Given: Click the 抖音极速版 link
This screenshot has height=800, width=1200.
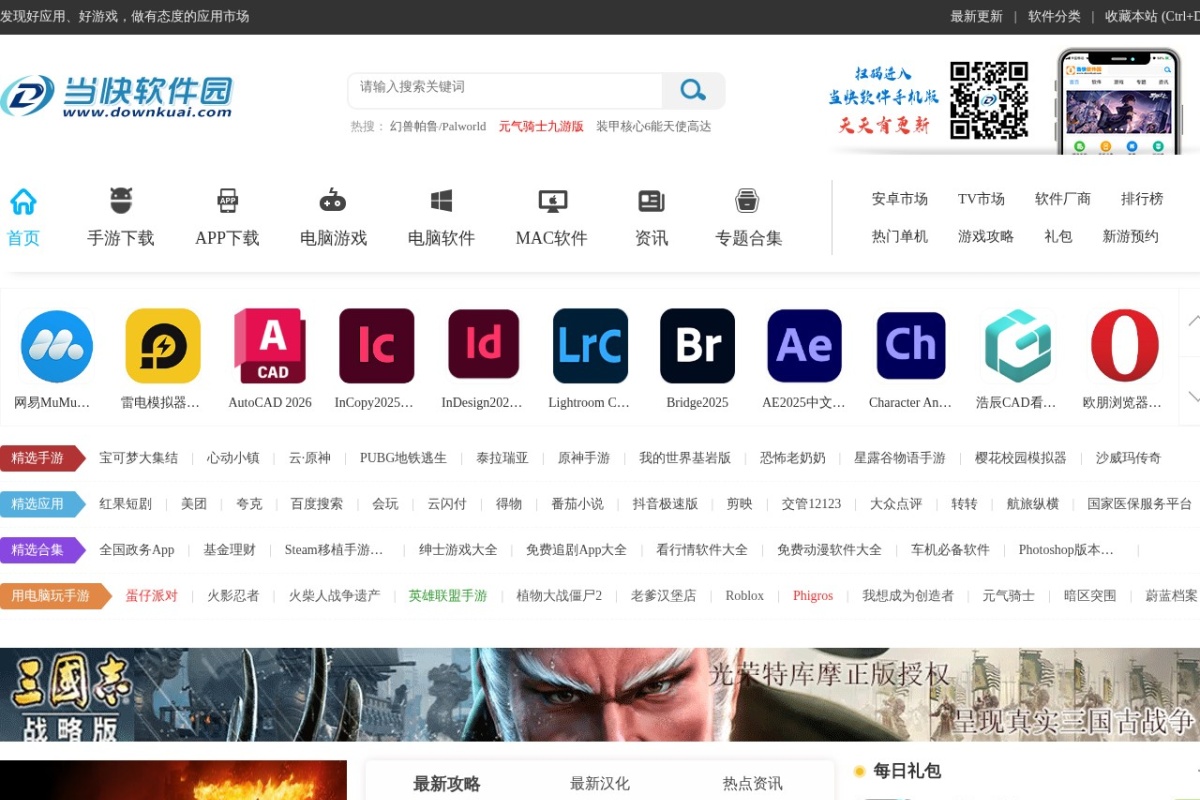Looking at the screenshot, I should tap(665, 504).
